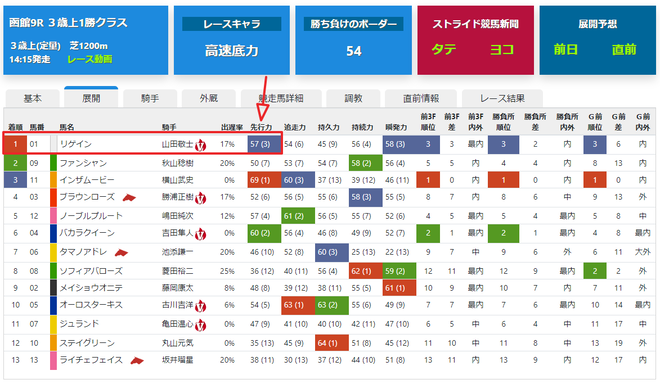
Task: Click horse name ステイグリーン
Action: (x=87, y=343)
